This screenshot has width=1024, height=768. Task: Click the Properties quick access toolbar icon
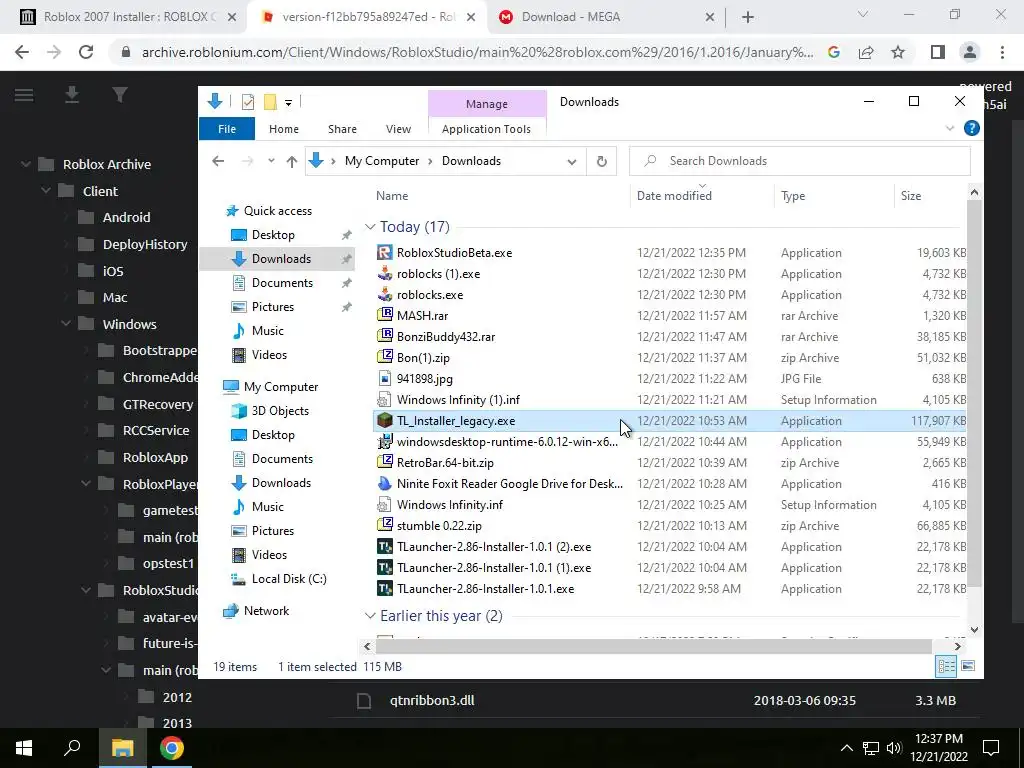pos(248,102)
